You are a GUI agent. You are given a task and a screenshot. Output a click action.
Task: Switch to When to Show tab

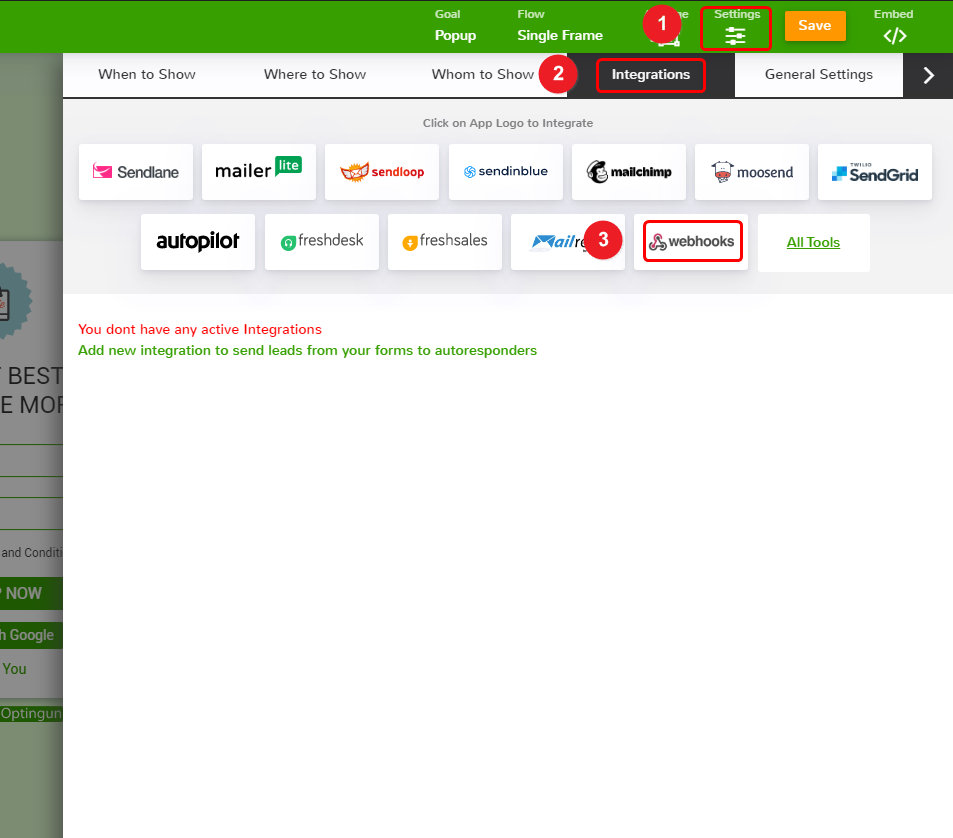[147, 74]
